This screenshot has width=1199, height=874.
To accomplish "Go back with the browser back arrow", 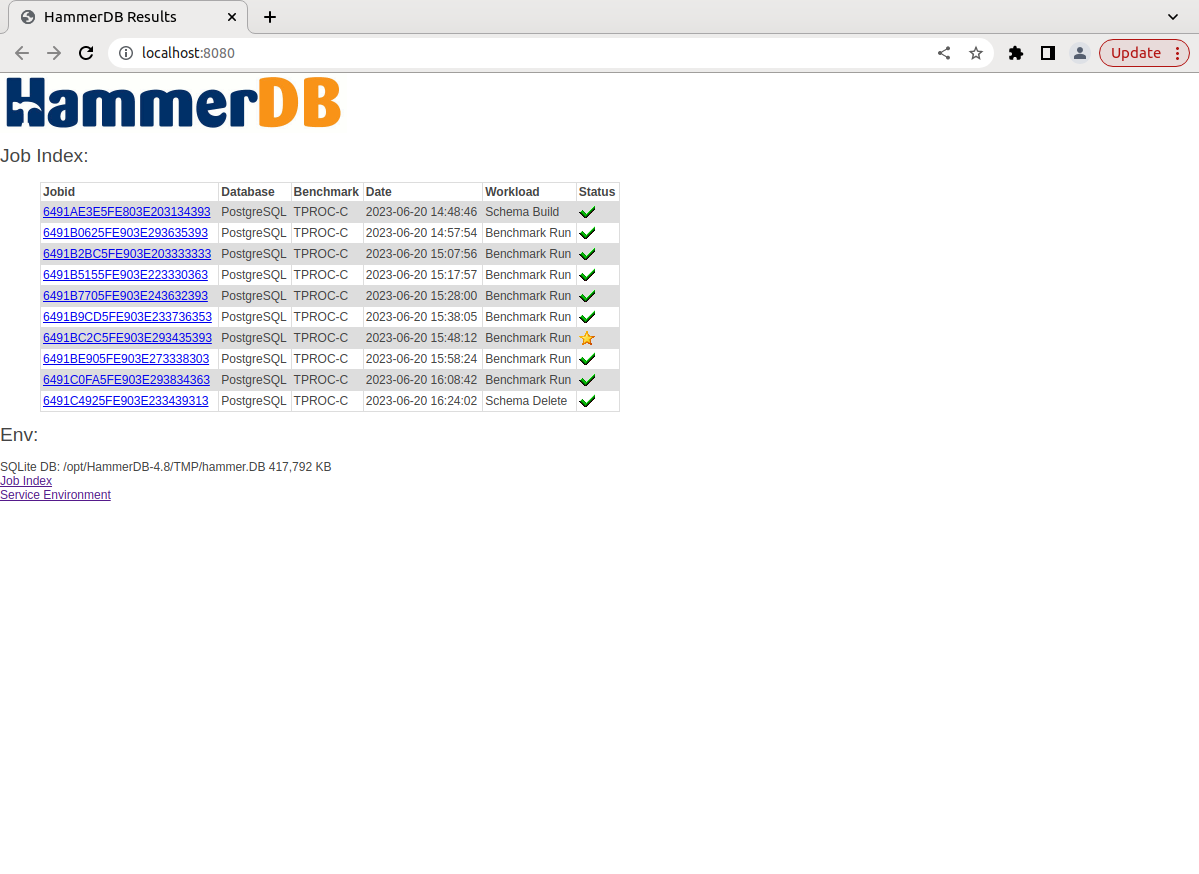I will pyautogui.click(x=21, y=53).
